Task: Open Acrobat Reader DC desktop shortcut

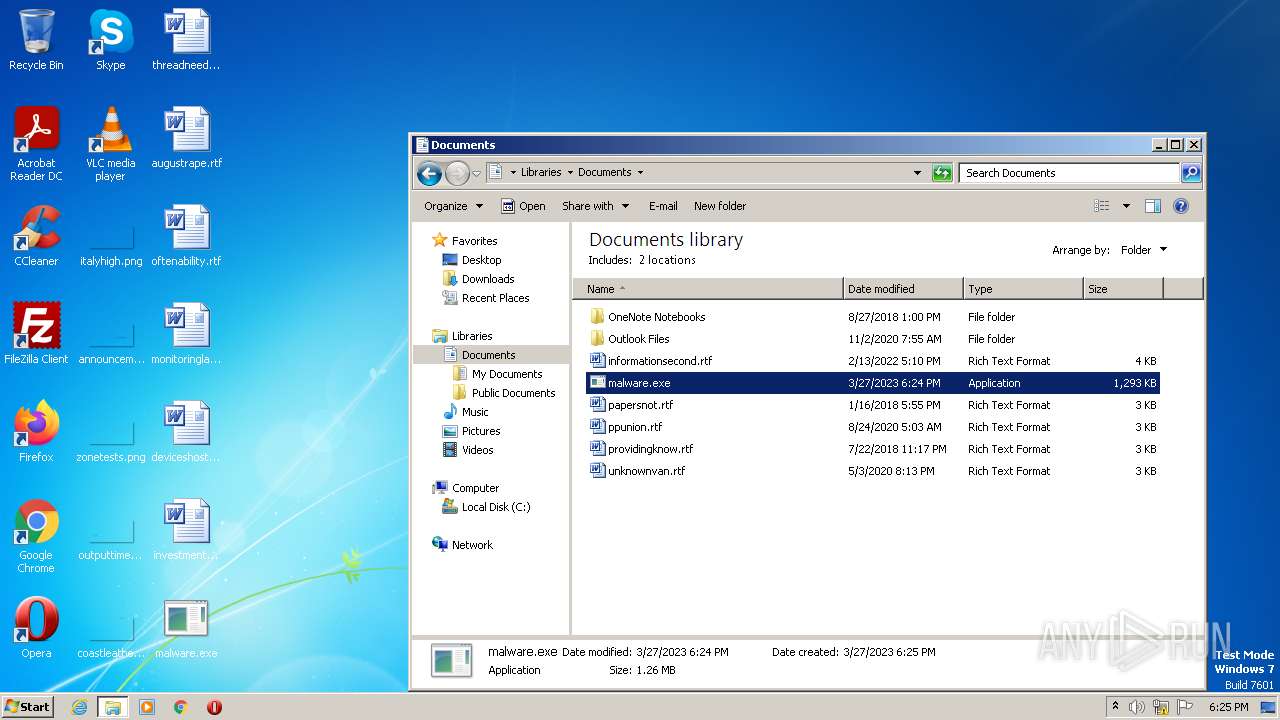Action: pos(36,143)
